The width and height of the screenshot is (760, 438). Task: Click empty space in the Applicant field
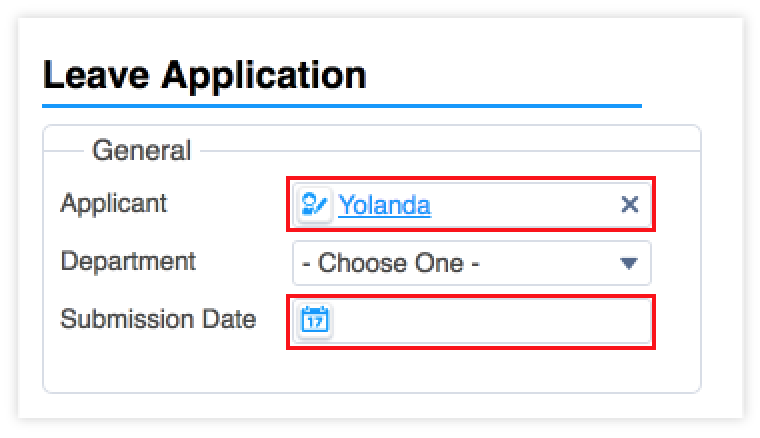tap(523, 204)
